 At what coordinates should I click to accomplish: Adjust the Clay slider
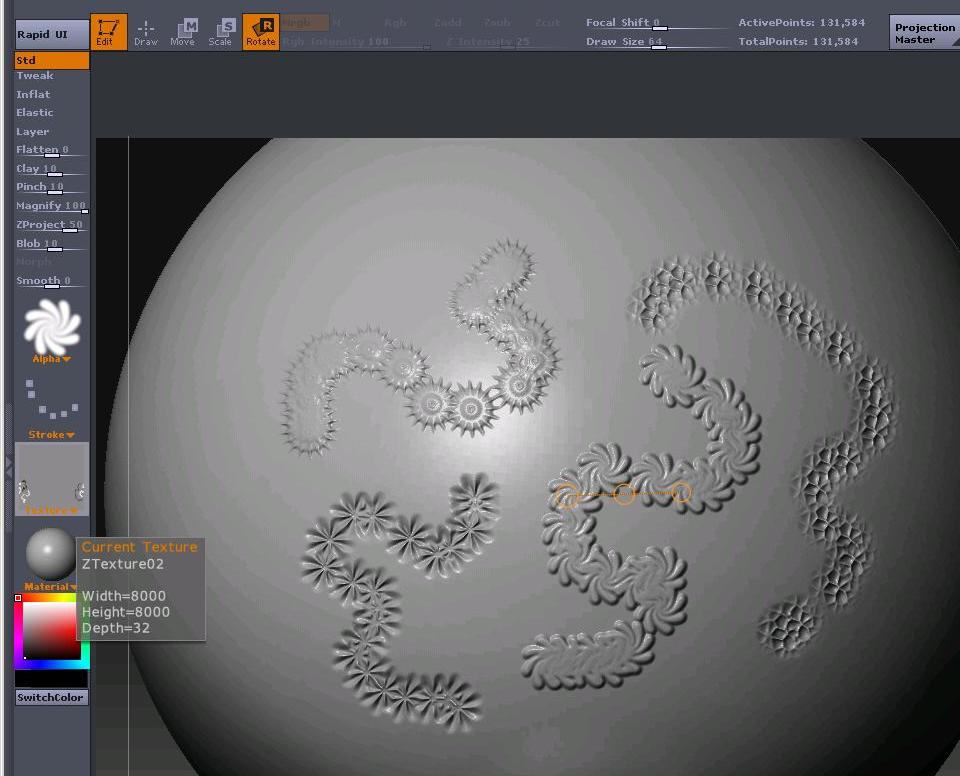coord(51,169)
